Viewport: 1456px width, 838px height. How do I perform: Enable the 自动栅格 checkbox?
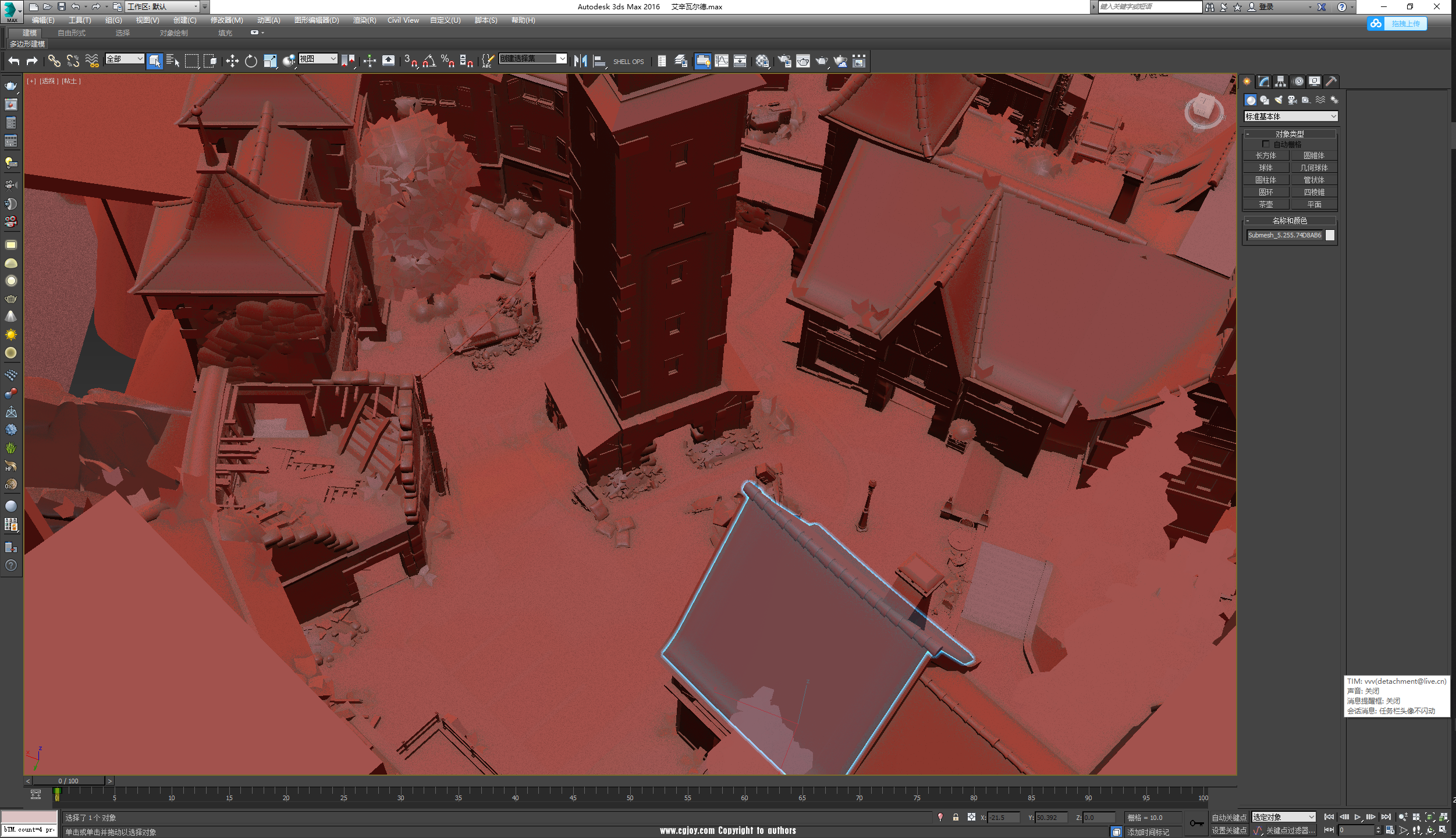point(1266,144)
